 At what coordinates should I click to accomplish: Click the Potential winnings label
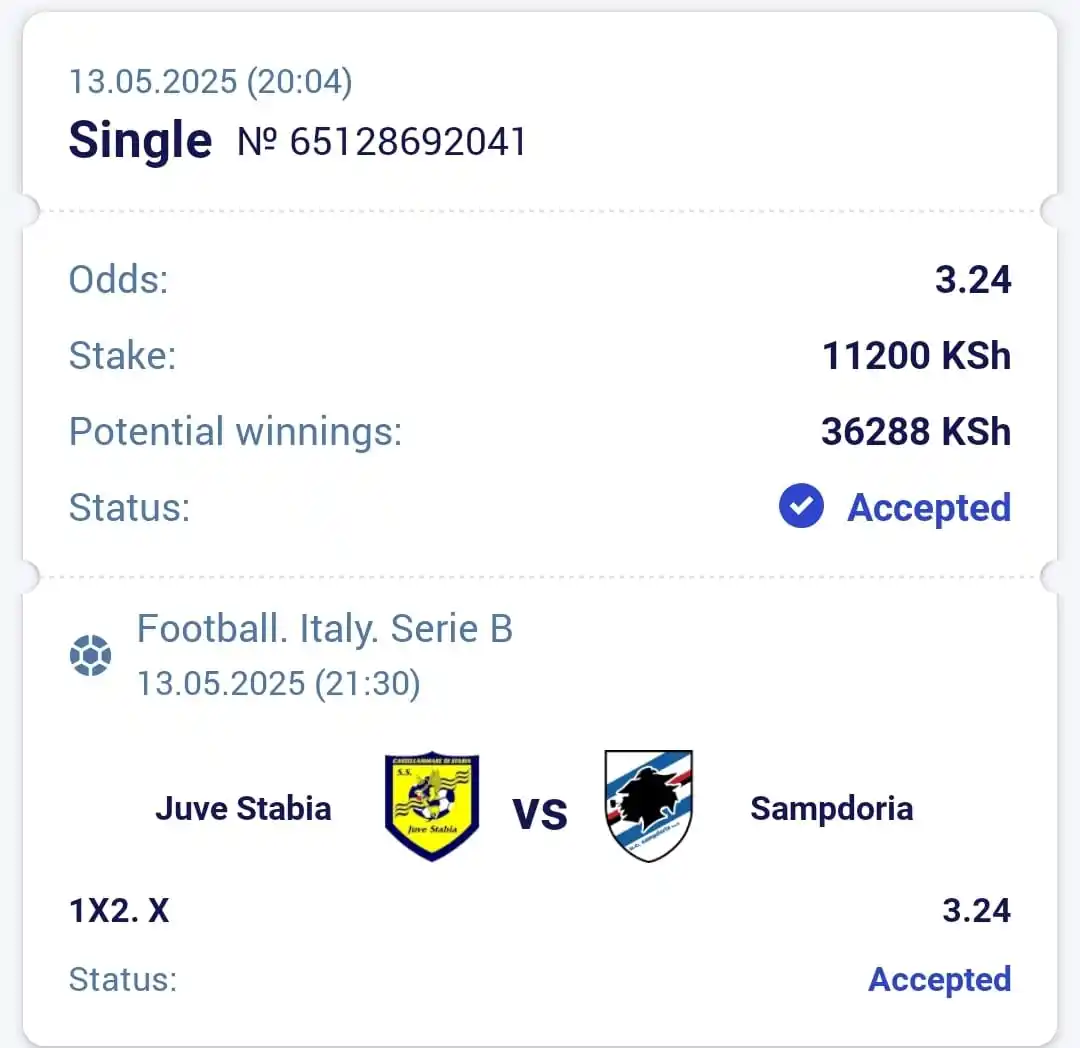(x=236, y=432)
